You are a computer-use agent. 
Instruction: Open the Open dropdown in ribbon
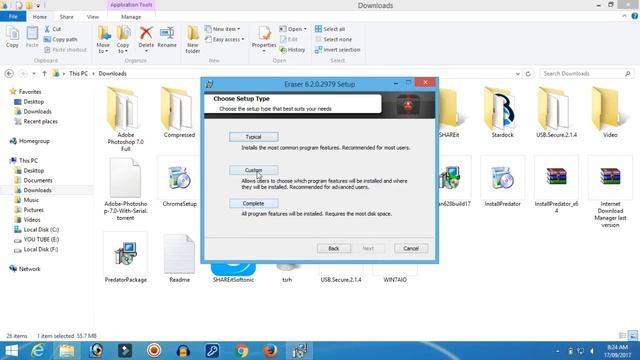point(293,29)
